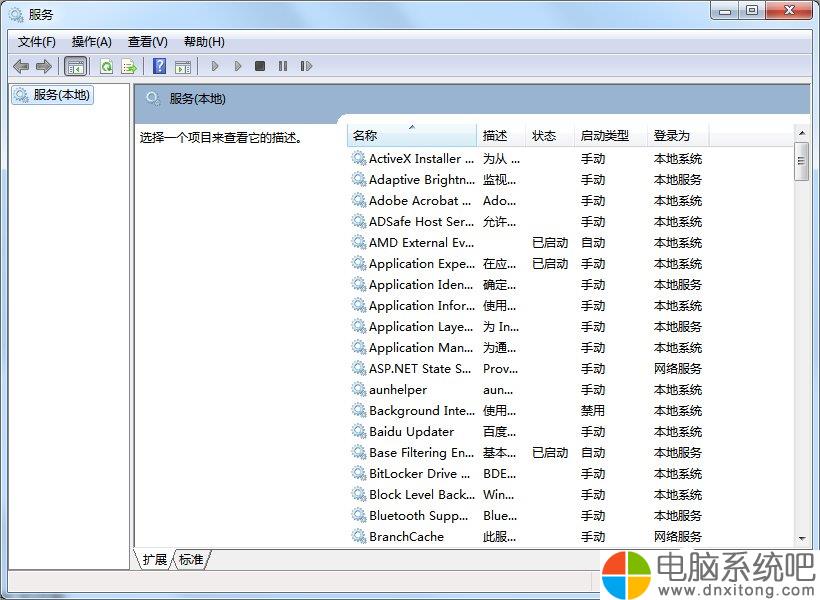This screenshot has height=600, width=820.
Task: Click 自动 startup type in Base Filtering row
Action: coord(593,452)
